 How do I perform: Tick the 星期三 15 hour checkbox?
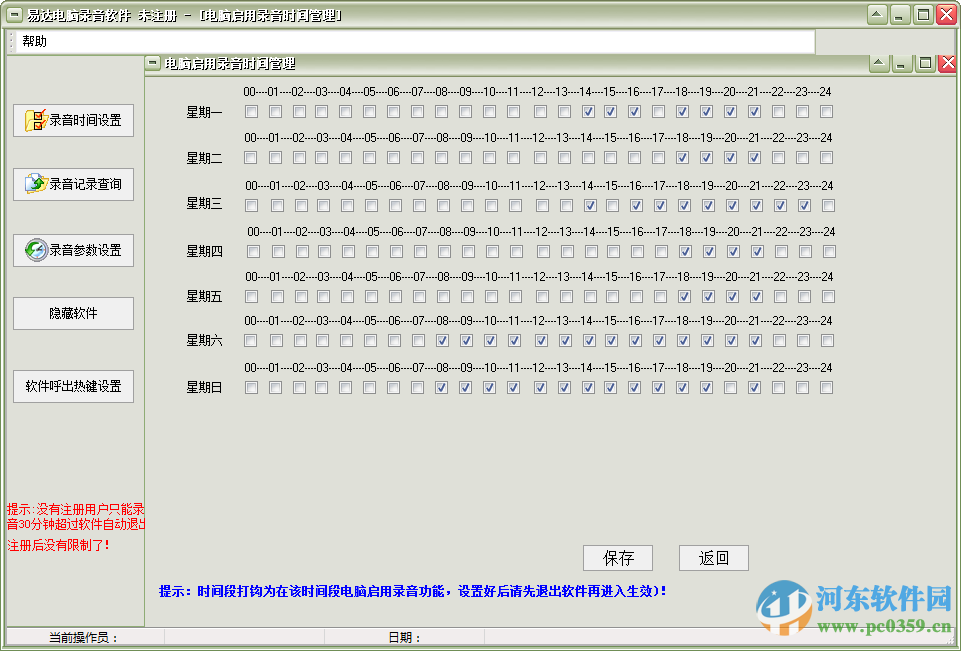tap(612, 205)
